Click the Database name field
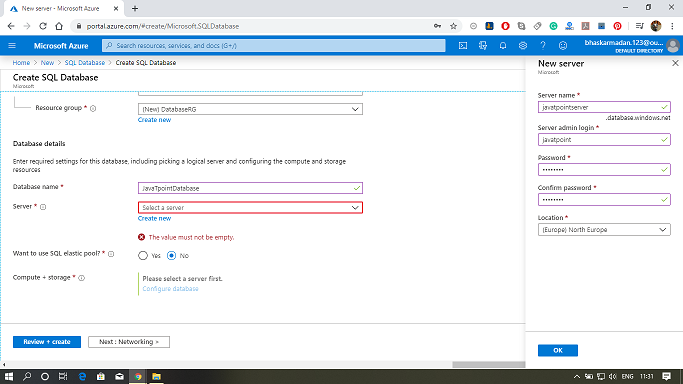The image size is (683, 384). [x=250, y=188]
